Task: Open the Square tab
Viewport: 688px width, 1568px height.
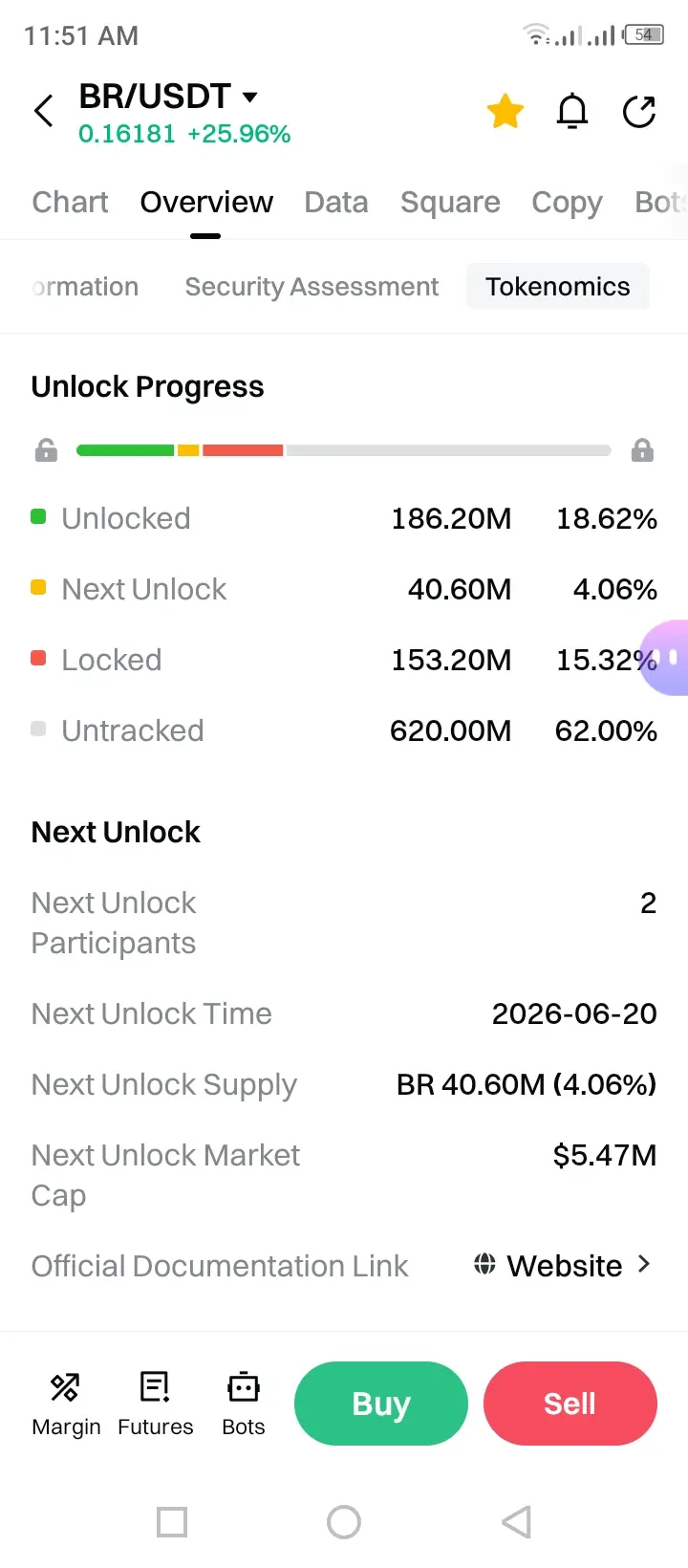Action: click(x=450, y=202)
